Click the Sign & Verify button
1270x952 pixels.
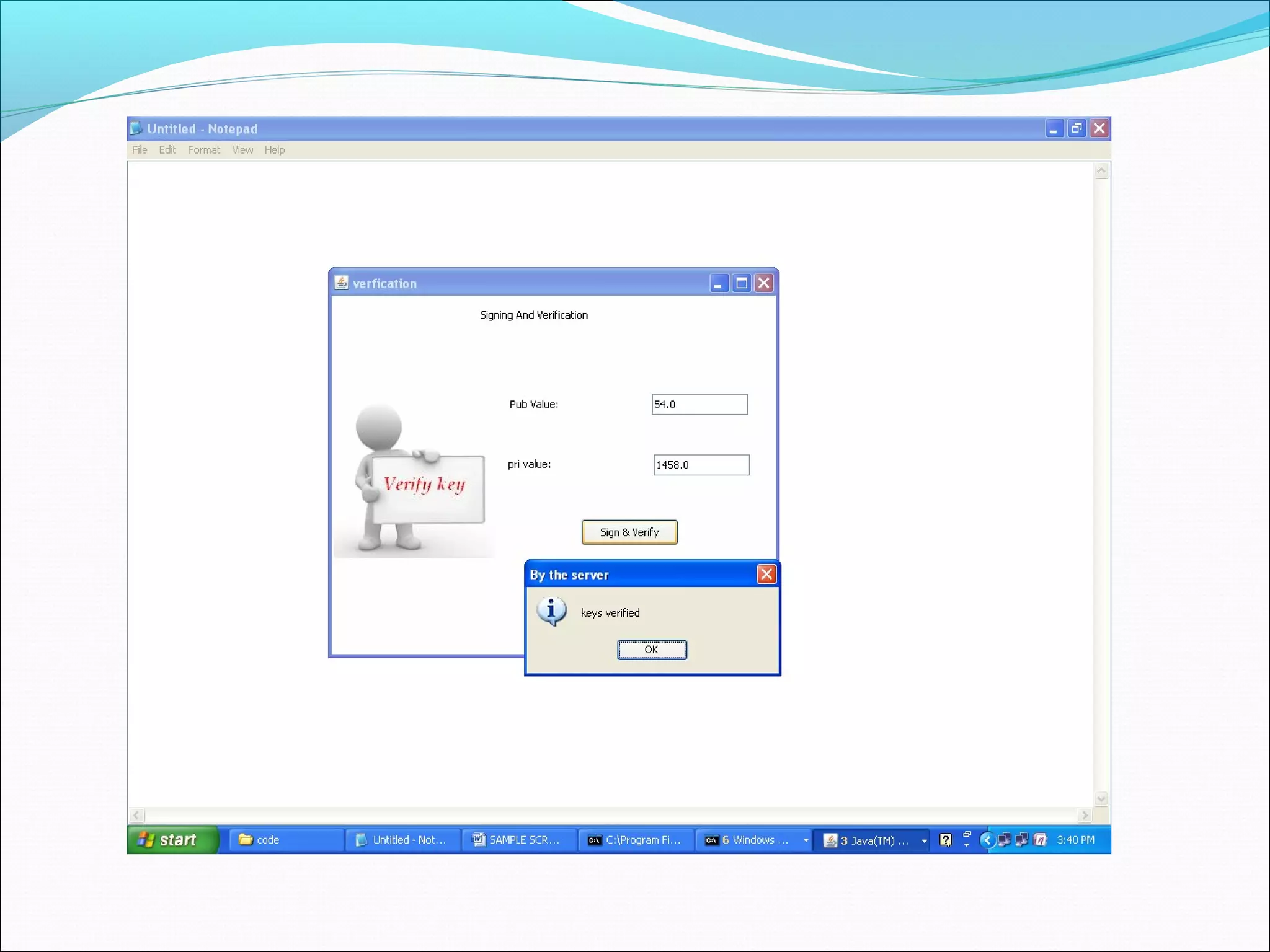tap(629, 532)
